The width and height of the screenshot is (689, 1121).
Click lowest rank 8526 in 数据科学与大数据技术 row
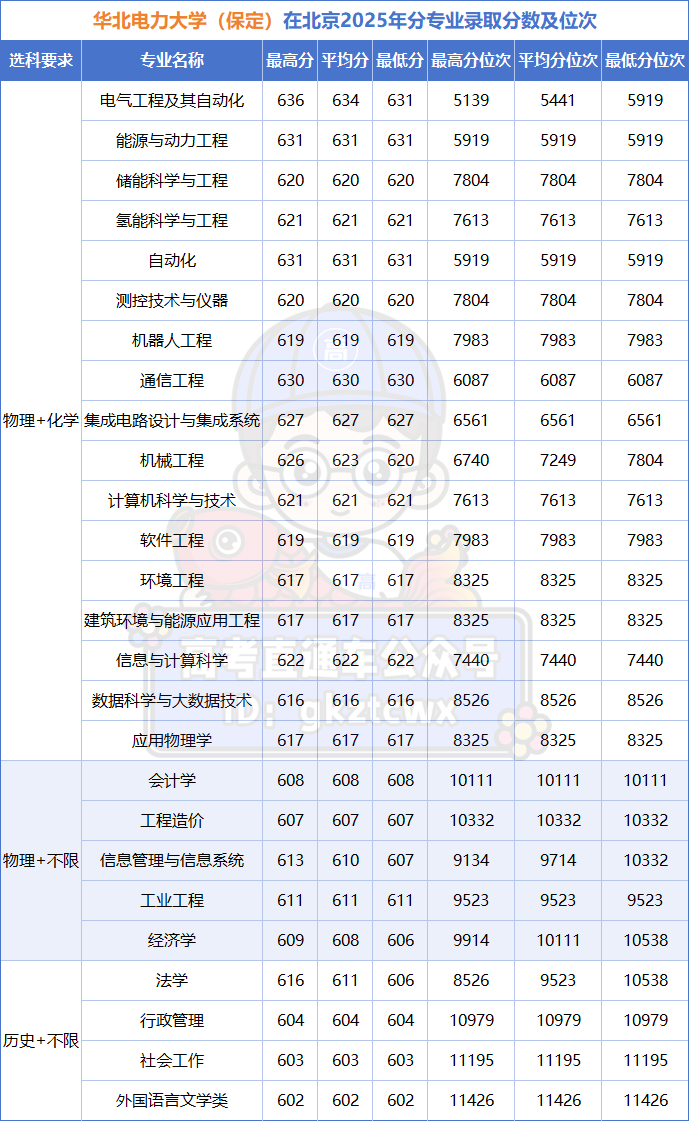pos(645,701)
